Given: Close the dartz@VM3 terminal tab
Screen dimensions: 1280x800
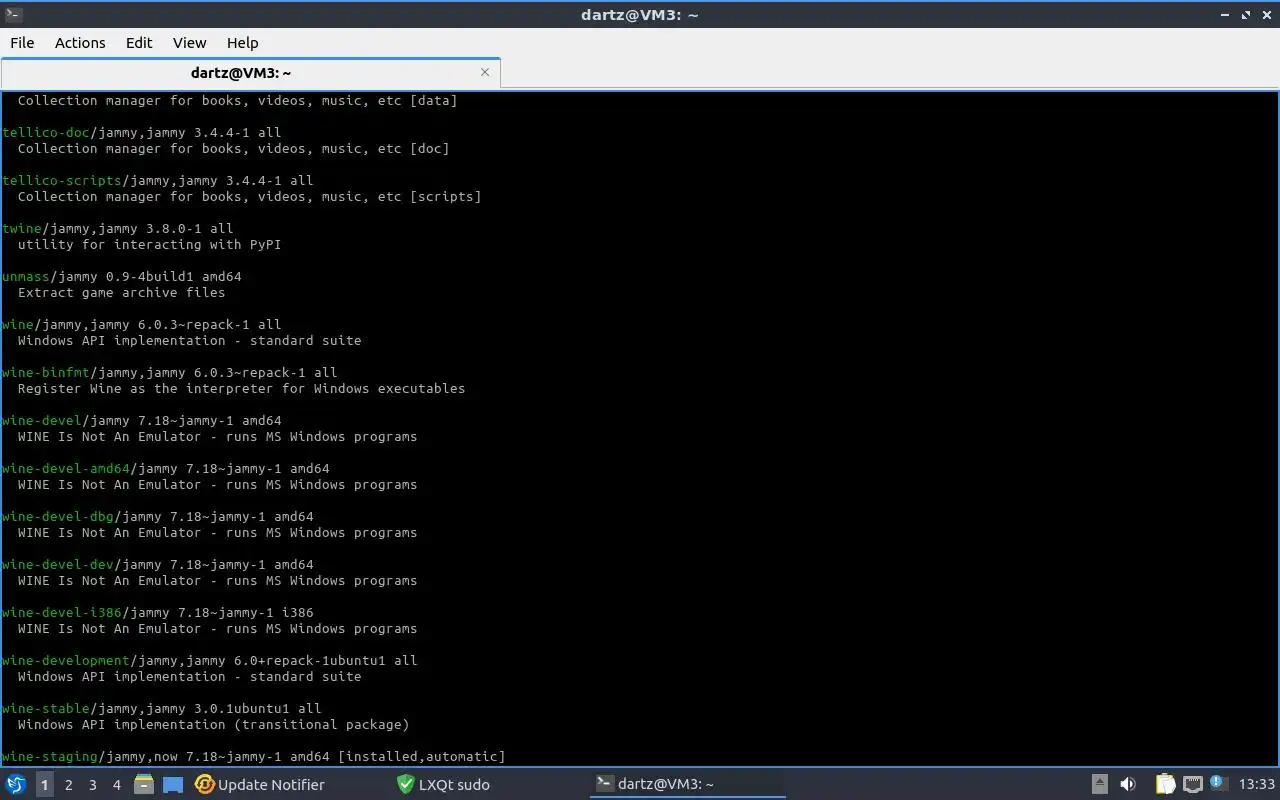Looking at the screenshot, I should point(485,72).
